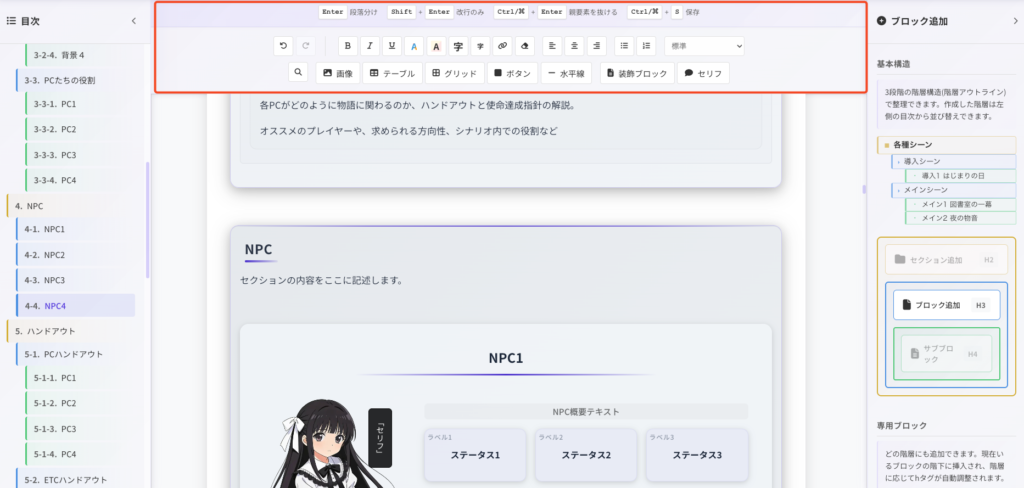
Task: Center align the text
Action: point(574,46)
